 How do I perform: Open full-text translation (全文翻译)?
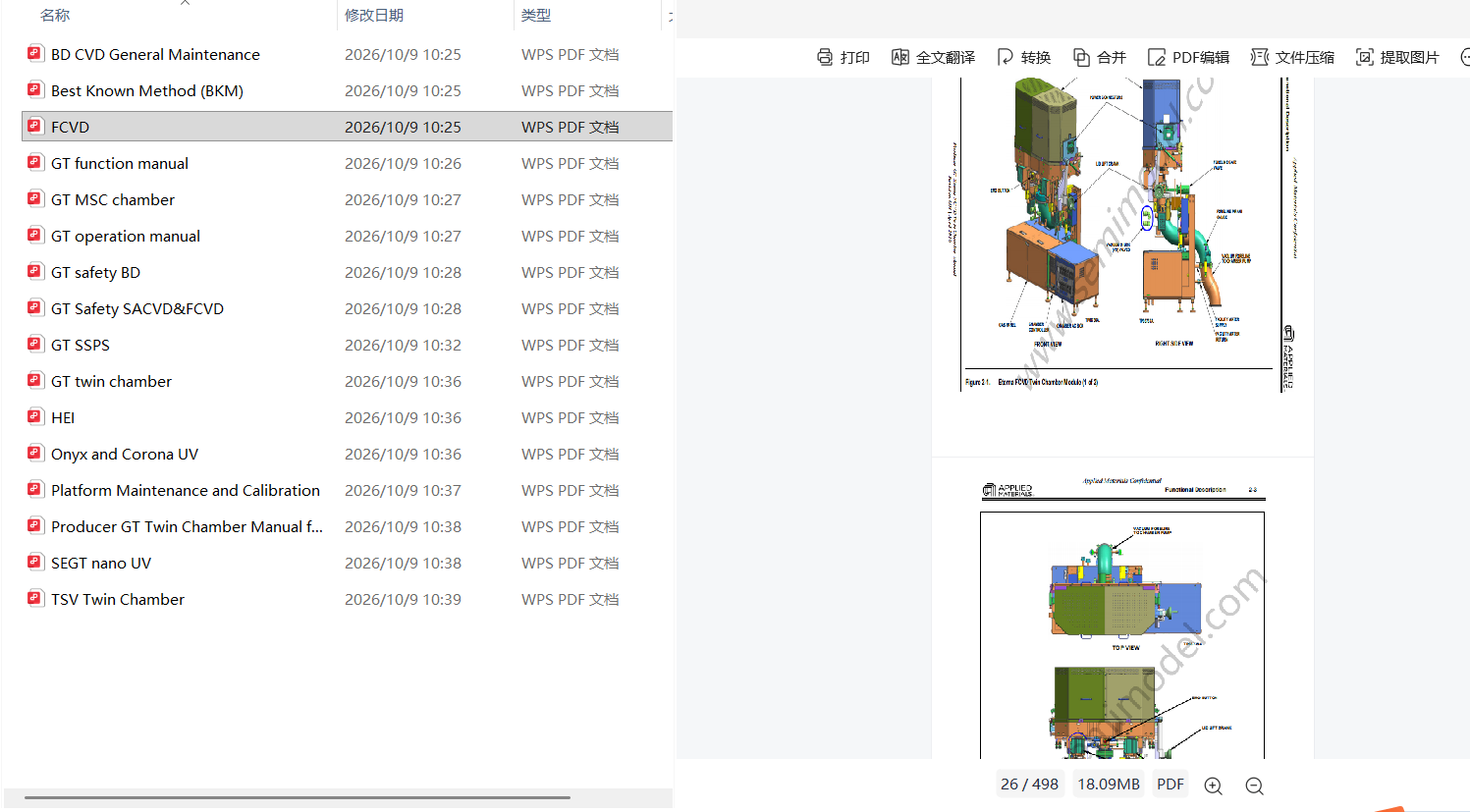(x=933, y=57)
